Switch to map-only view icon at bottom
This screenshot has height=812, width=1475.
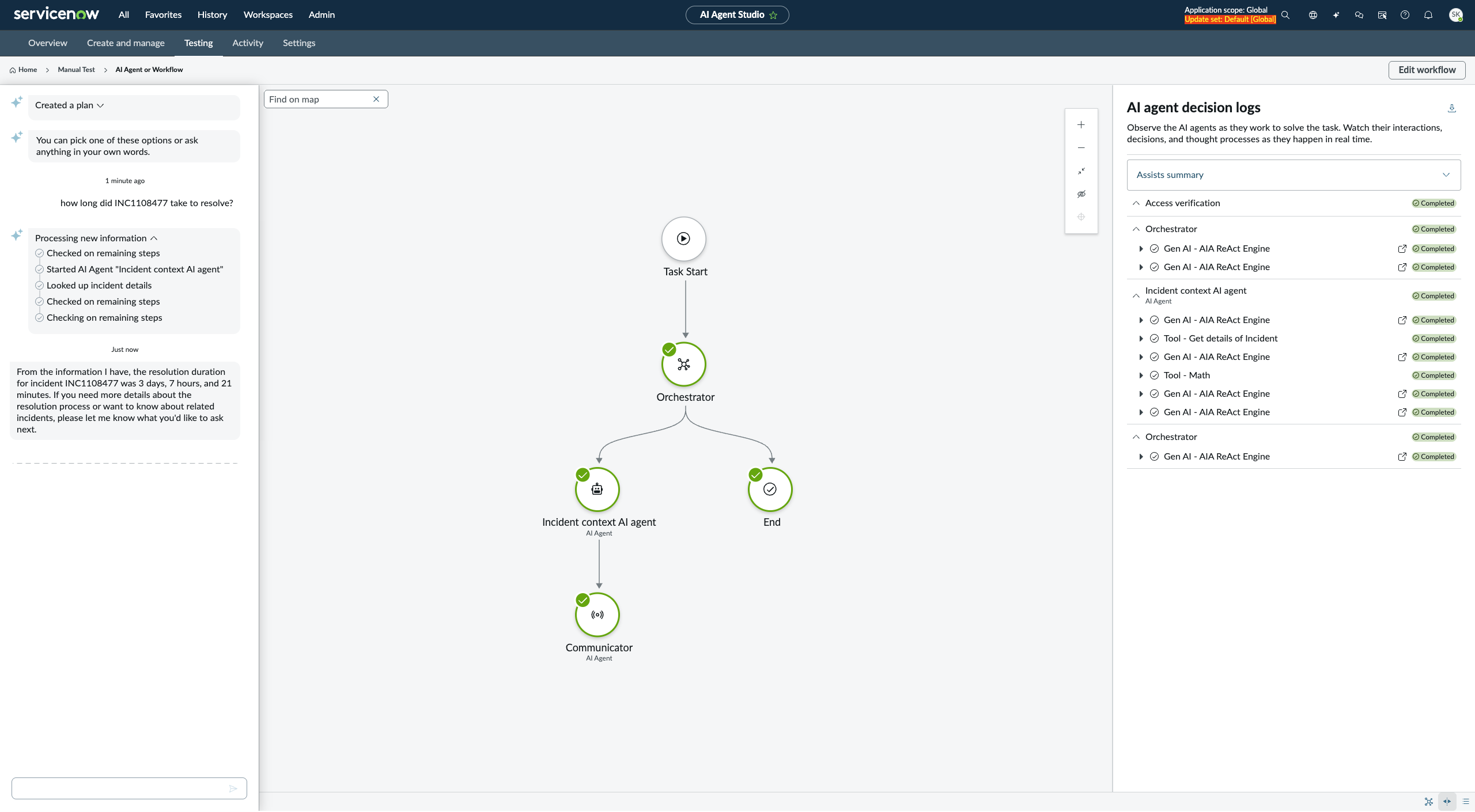point(1429,802)
